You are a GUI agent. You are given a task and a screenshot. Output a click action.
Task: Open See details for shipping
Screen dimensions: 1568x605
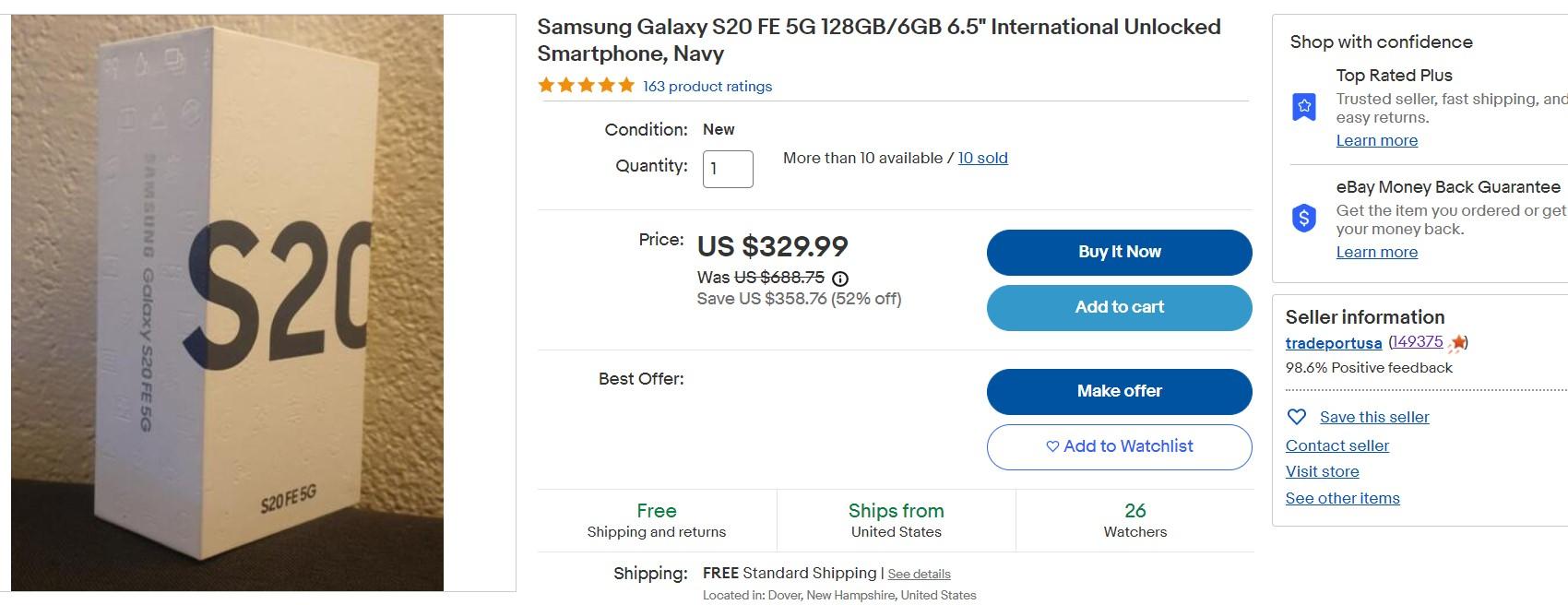(x=918, y=574)
